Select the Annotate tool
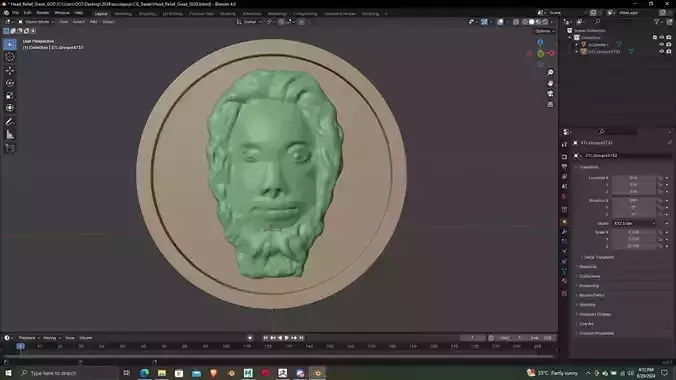Image resolution: width=676 pixels, height=380 pixels. [x=10, y=122]
